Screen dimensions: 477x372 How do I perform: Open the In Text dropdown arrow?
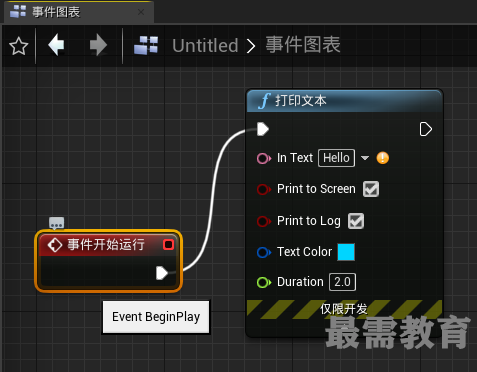pos(365,158)
